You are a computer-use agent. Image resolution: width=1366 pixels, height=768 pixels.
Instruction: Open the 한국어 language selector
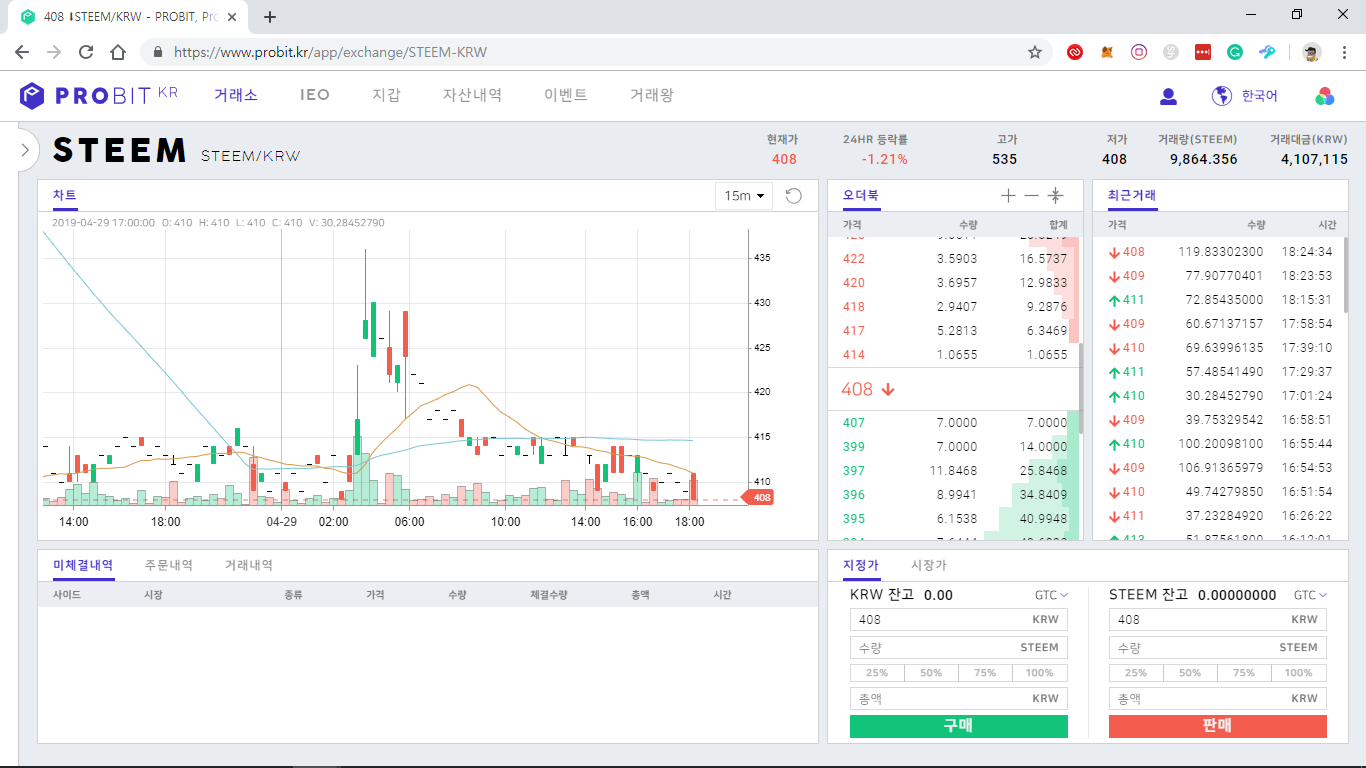1260,96
